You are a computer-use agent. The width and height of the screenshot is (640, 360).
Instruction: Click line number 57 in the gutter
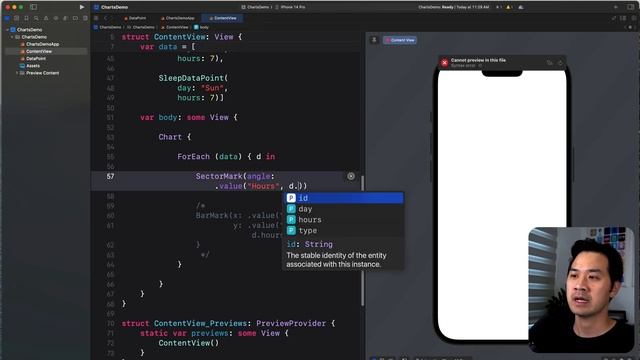[x=110, y=176]
